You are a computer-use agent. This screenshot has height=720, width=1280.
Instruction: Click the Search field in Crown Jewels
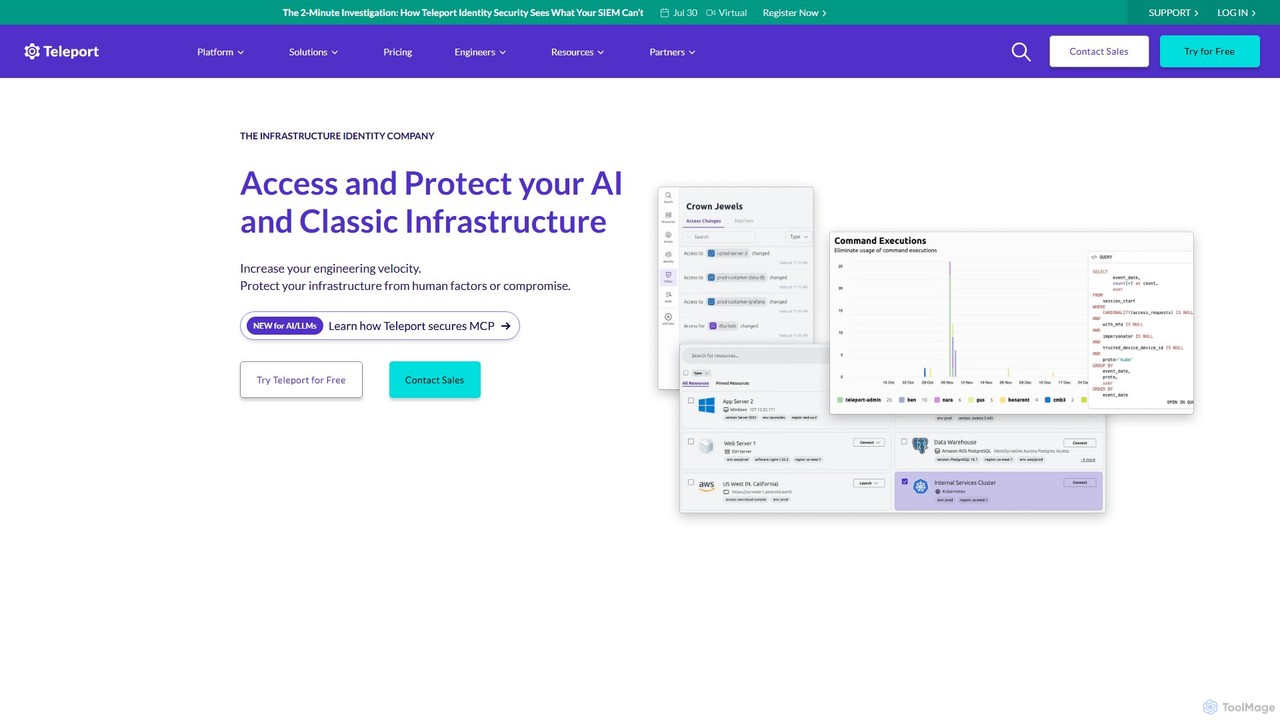[719, 237]
